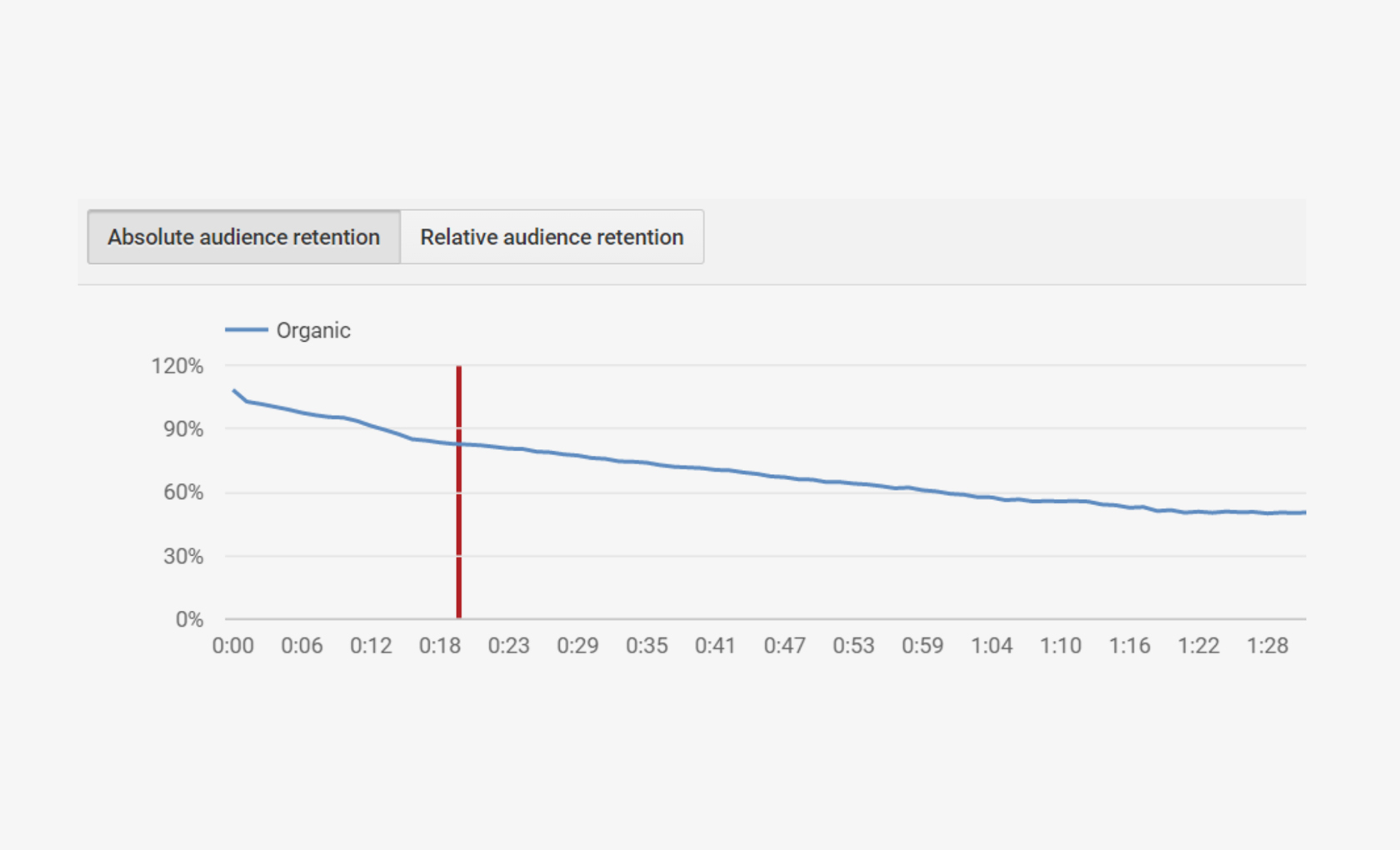Click the 0:35 time label
1400x850 pixels.
[648, 645]
